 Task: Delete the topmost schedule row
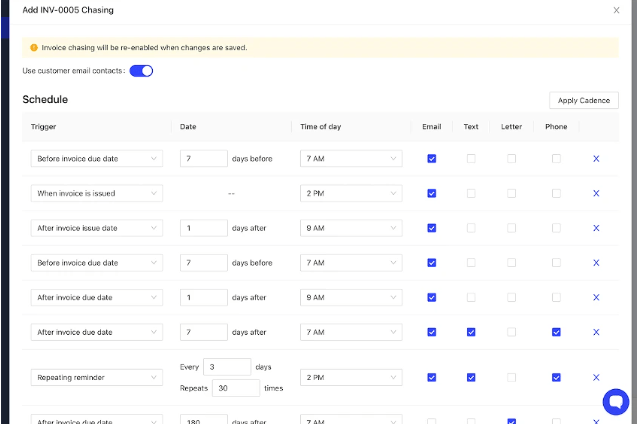pos(596,158)
